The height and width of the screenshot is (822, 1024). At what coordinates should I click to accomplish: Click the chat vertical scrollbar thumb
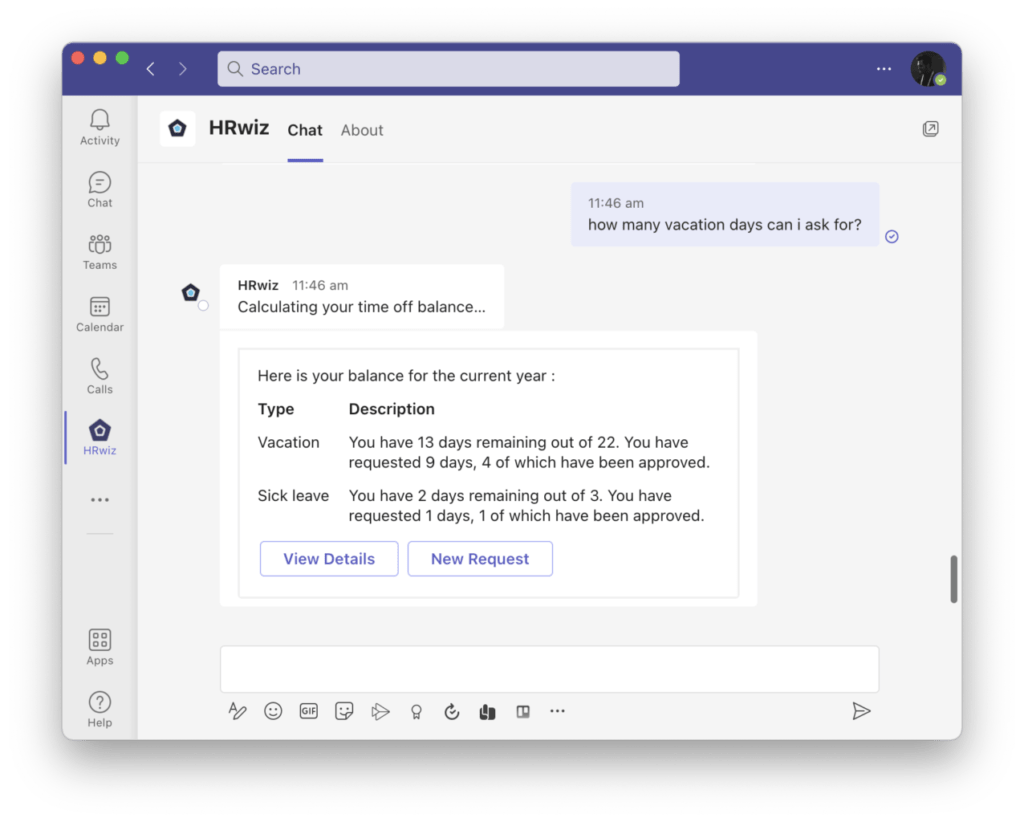coord(953,579)
